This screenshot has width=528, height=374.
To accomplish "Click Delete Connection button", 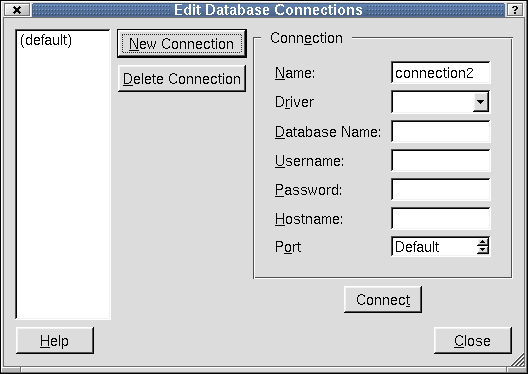I will pos(182,79).
